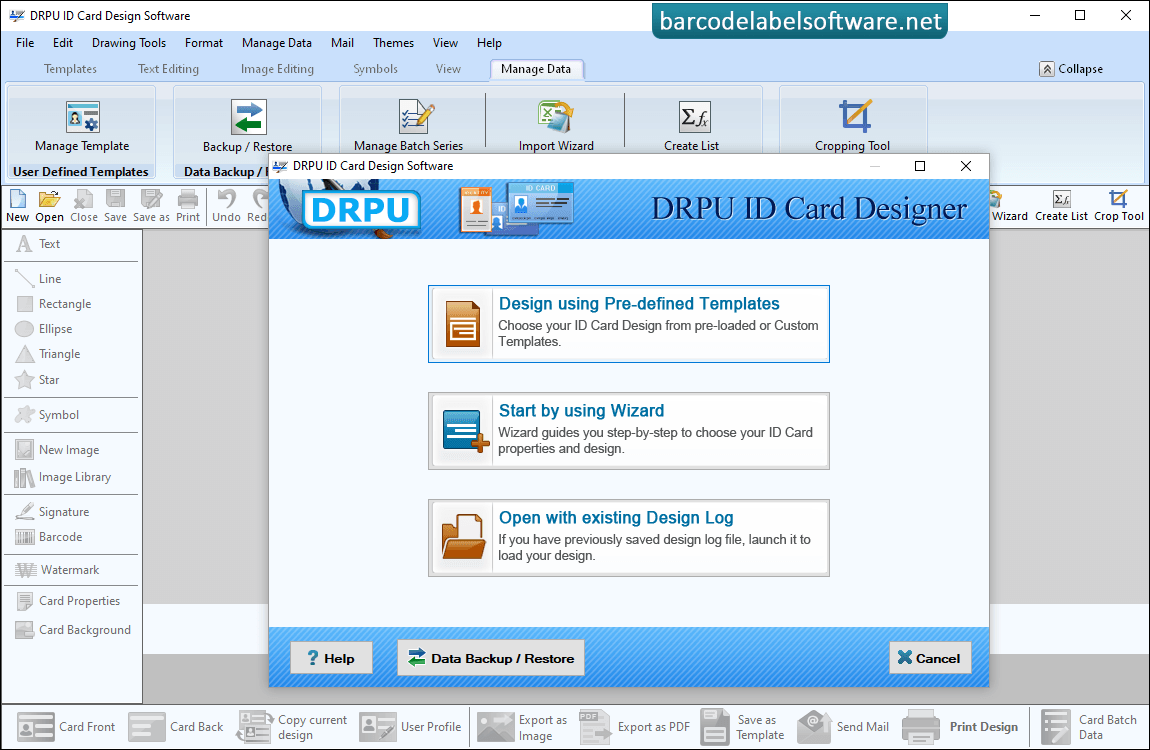Click Send Mail in bottom bar
This screenshot has height=750, width=1150.
[x=843, y=727]
